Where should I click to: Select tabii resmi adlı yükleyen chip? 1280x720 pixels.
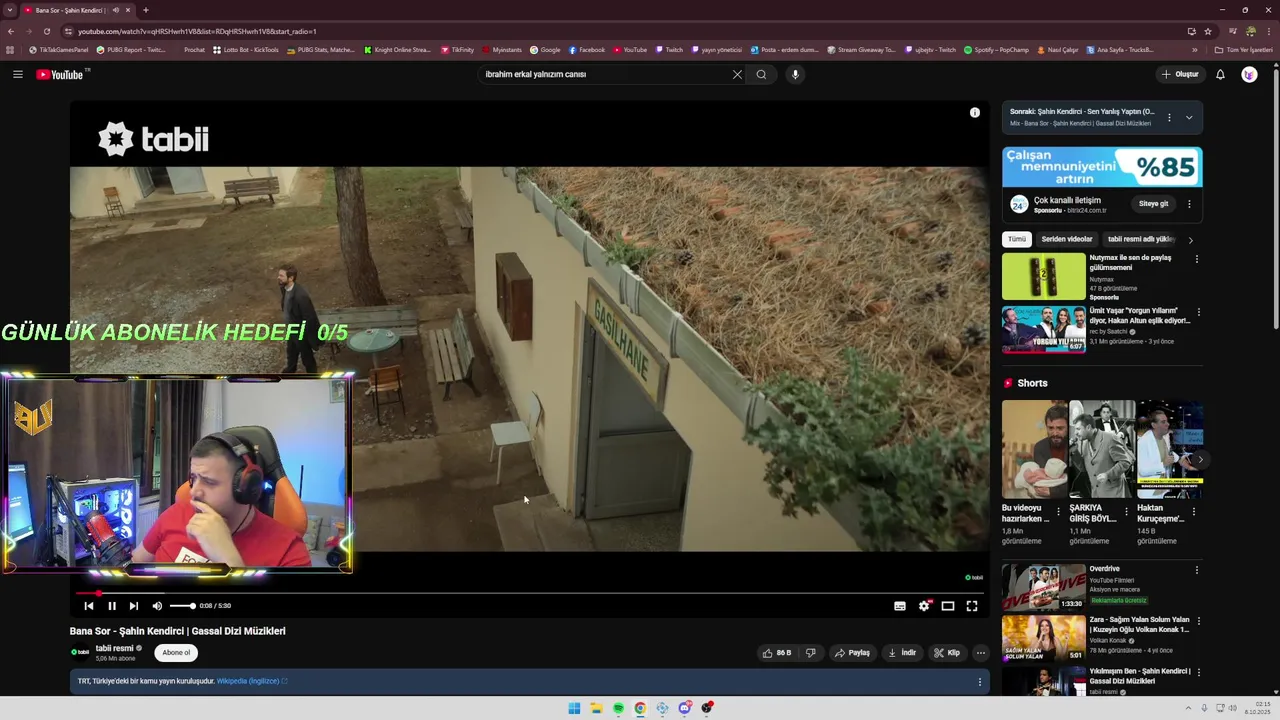click(x=1141, y=240)
